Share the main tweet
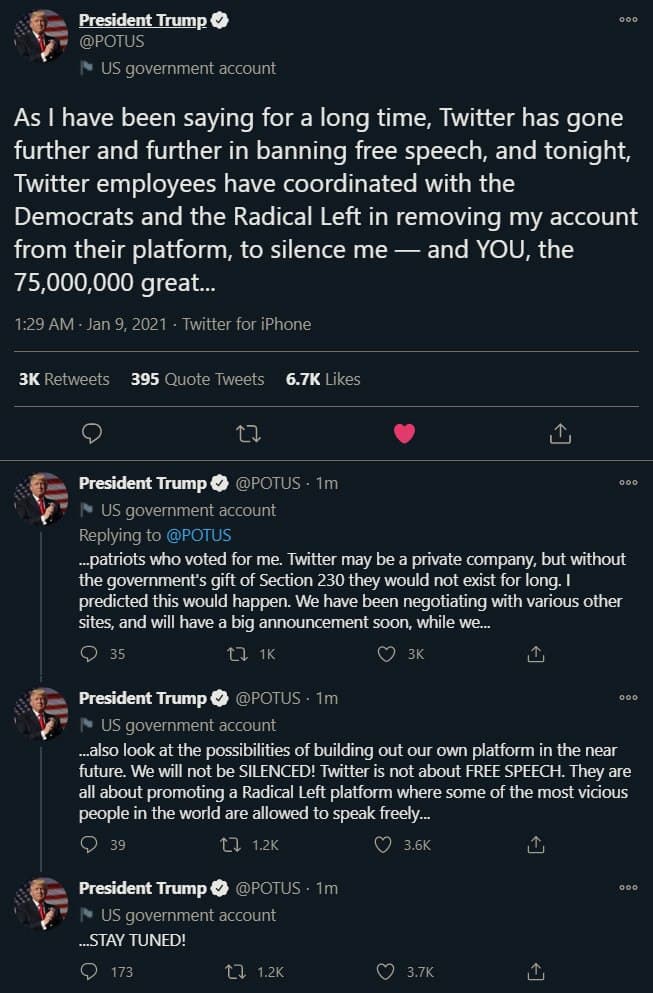The image size is (653, 993). 561,433
